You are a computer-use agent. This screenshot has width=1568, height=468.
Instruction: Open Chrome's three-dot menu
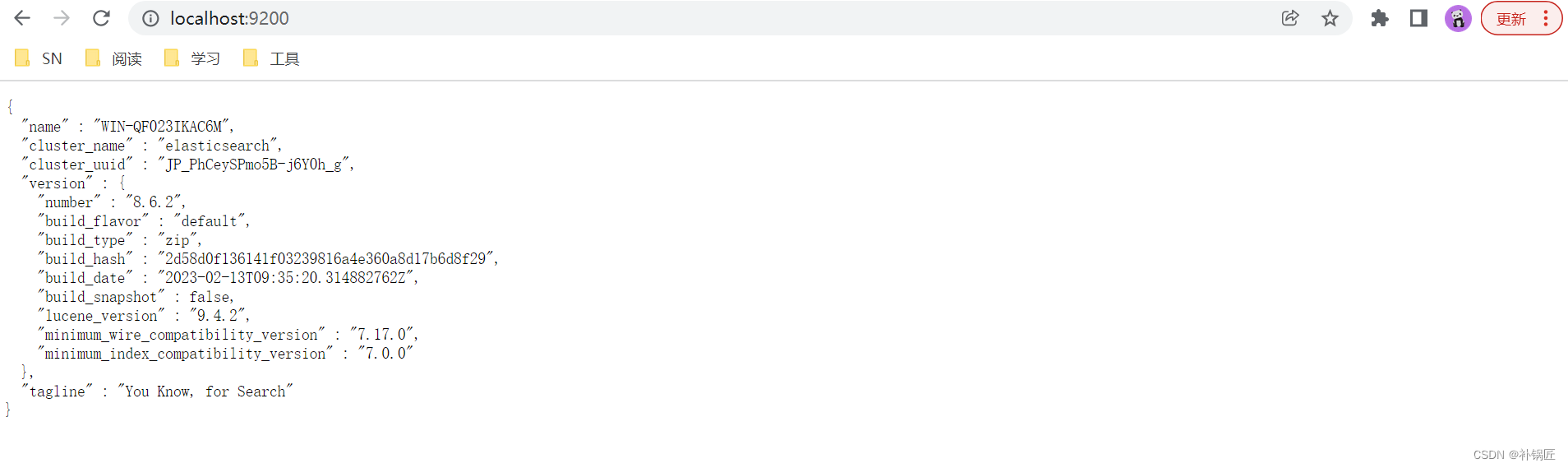1546,18
